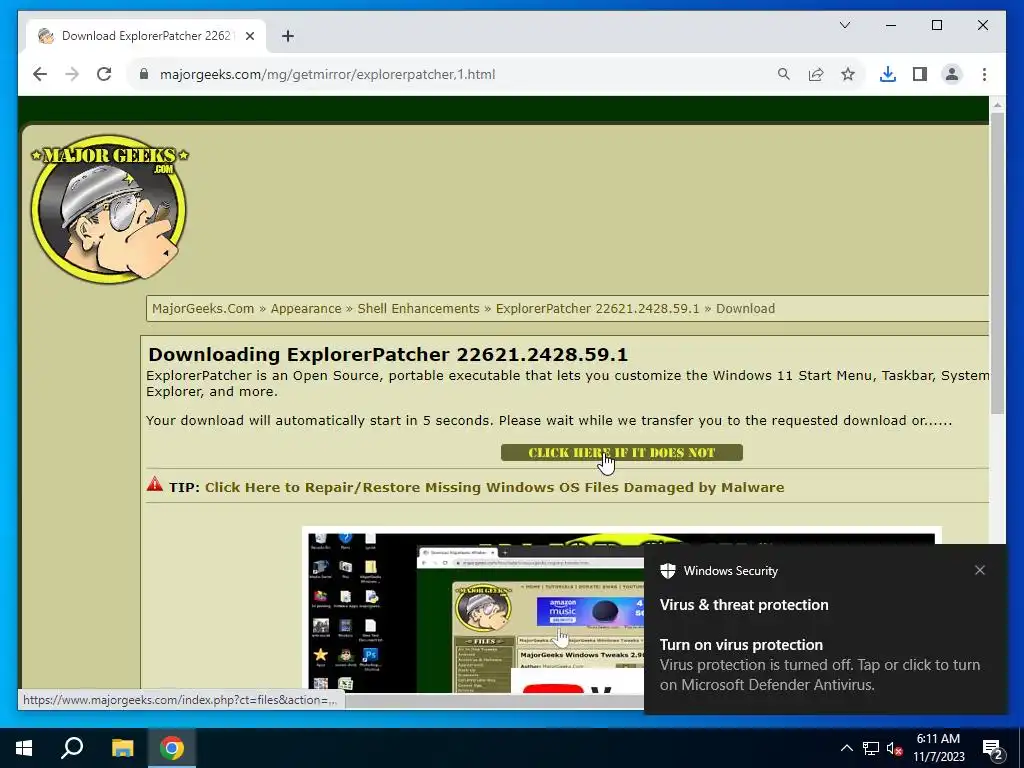The width and height of the screenshot is (1024, 768).
Task: Close the Download ExplorerPatcher tab
Action: pos(249,36)
